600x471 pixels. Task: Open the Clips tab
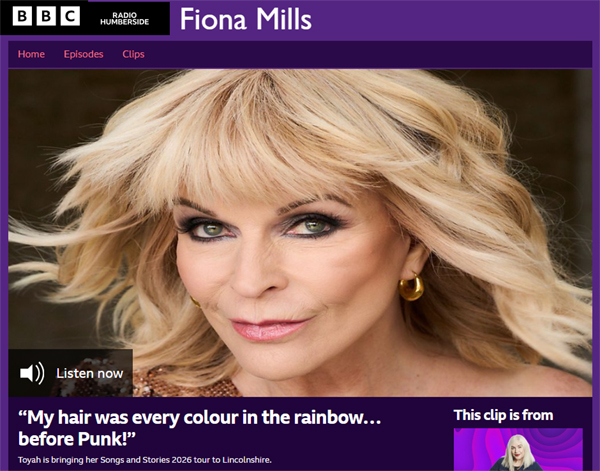(133, 54)
